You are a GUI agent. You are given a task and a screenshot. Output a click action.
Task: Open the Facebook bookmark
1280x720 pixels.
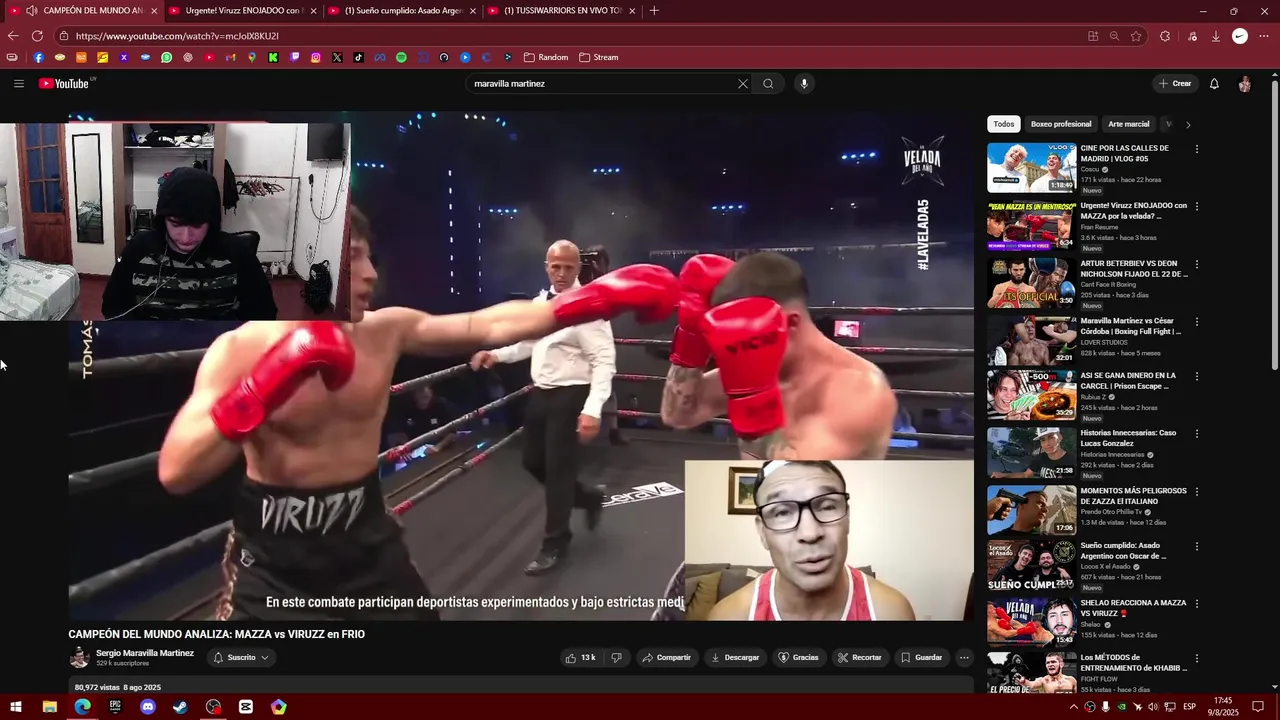pos(39,57)
